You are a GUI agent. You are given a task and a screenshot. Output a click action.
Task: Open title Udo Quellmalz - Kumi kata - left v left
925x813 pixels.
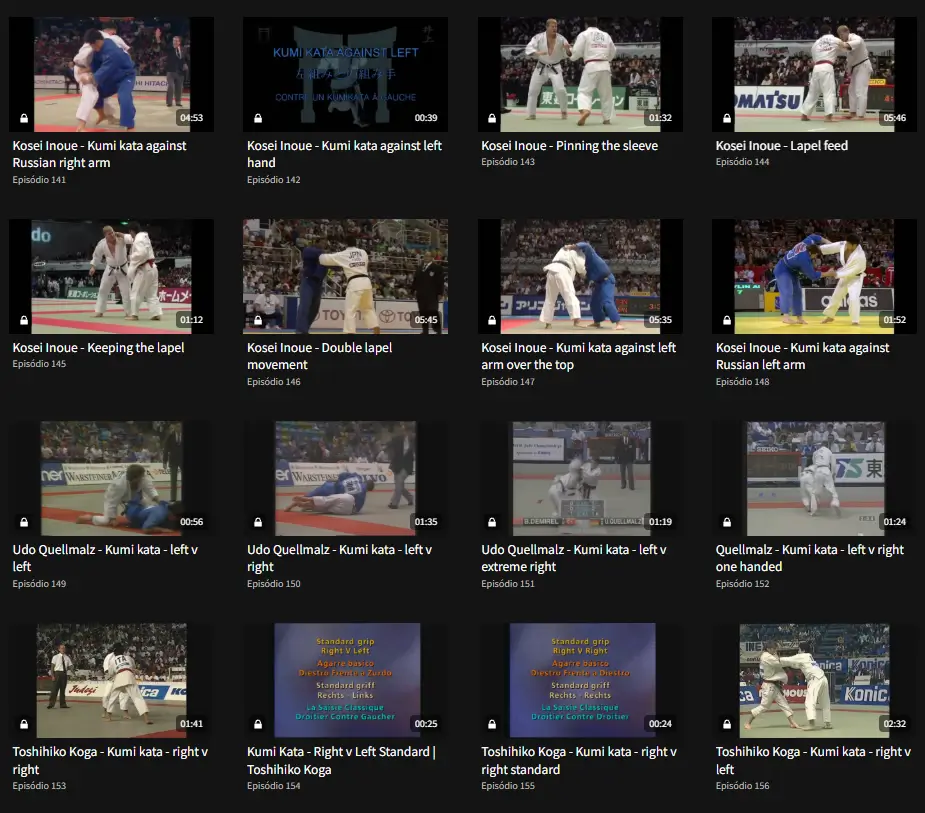[x=105, y=558]
